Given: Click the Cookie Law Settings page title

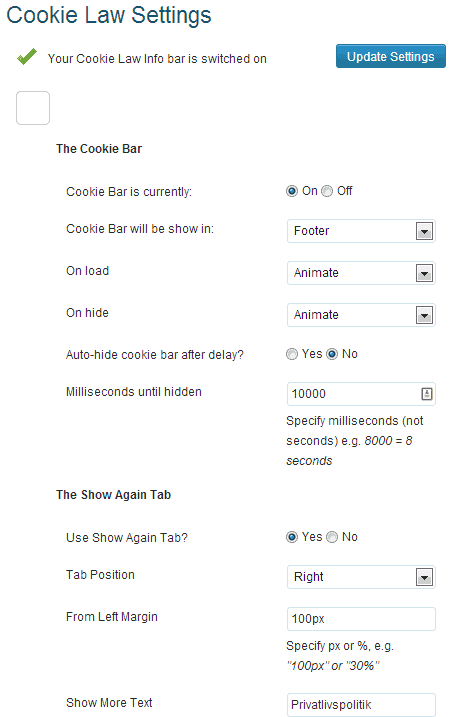Looking at the screenshot, I should pos(109,15).
